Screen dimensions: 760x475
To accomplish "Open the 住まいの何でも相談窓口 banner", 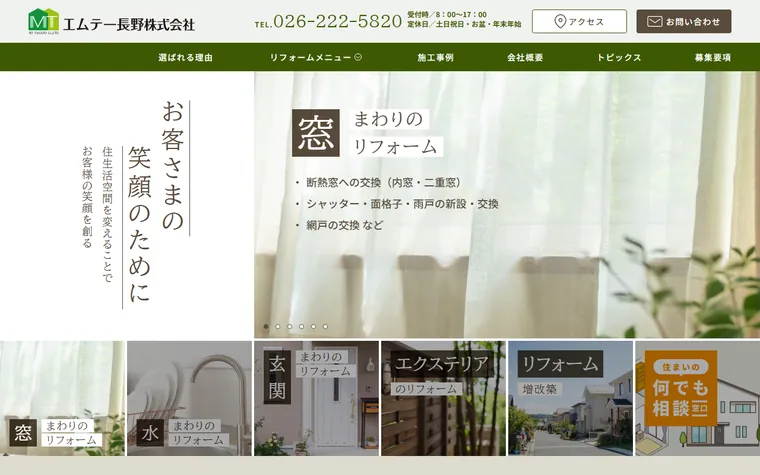I will click(x=697, y=398).
